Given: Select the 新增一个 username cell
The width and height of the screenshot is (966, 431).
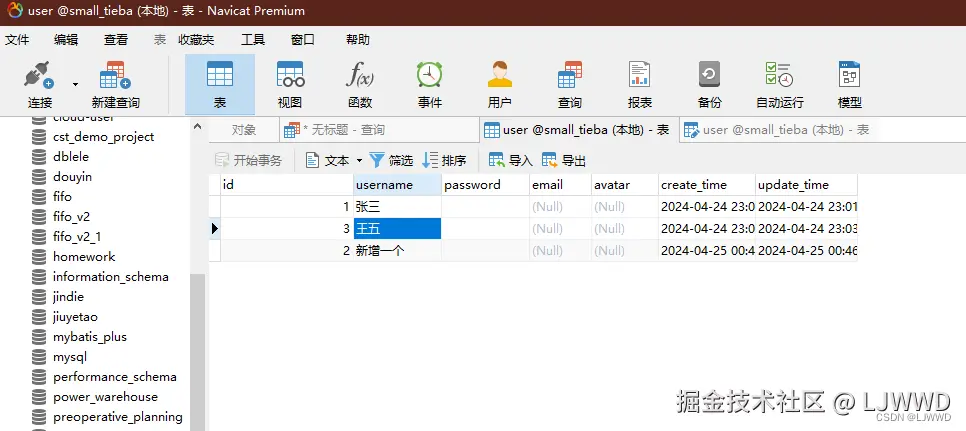Looking at the screenshot, I should (397, 251).
